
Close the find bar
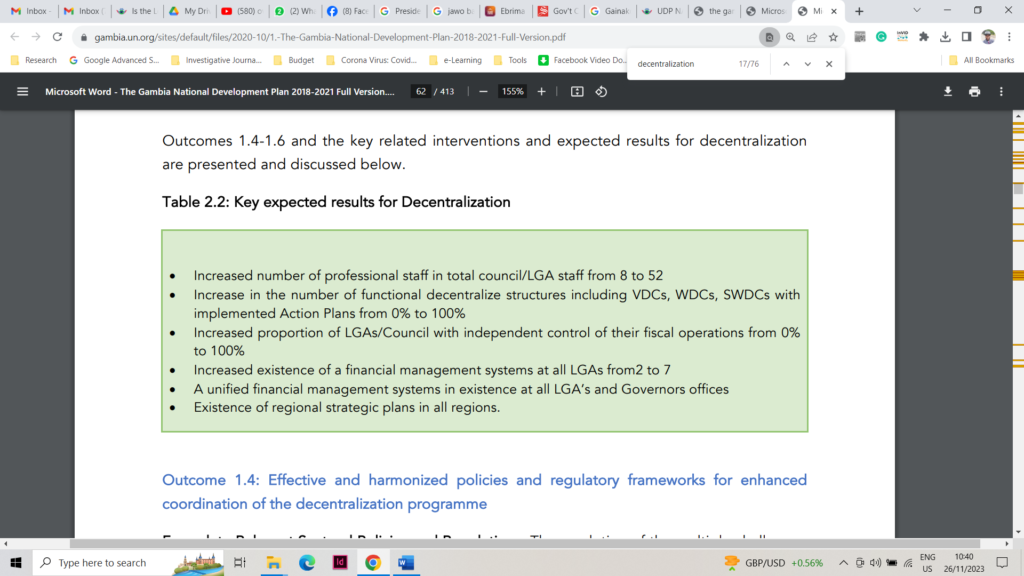(829, 64)
